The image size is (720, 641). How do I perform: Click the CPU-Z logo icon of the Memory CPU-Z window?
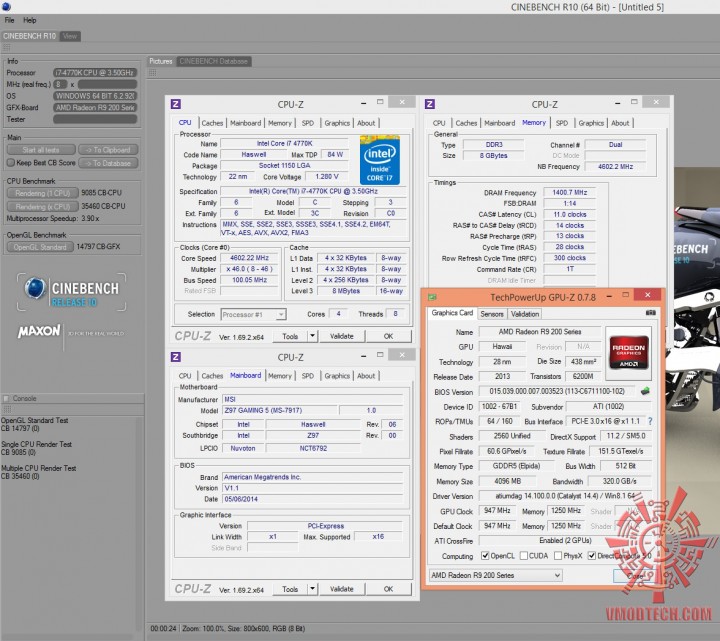430,104
